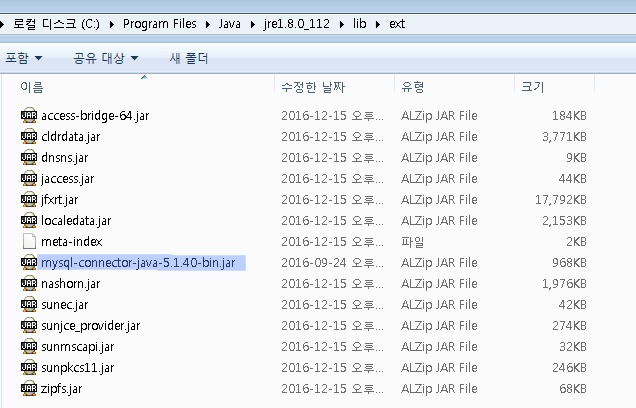The width and height of the screenshot is (636, 408).
Task: Select file name sunmscapi.jar
Action: pos(77,347)
